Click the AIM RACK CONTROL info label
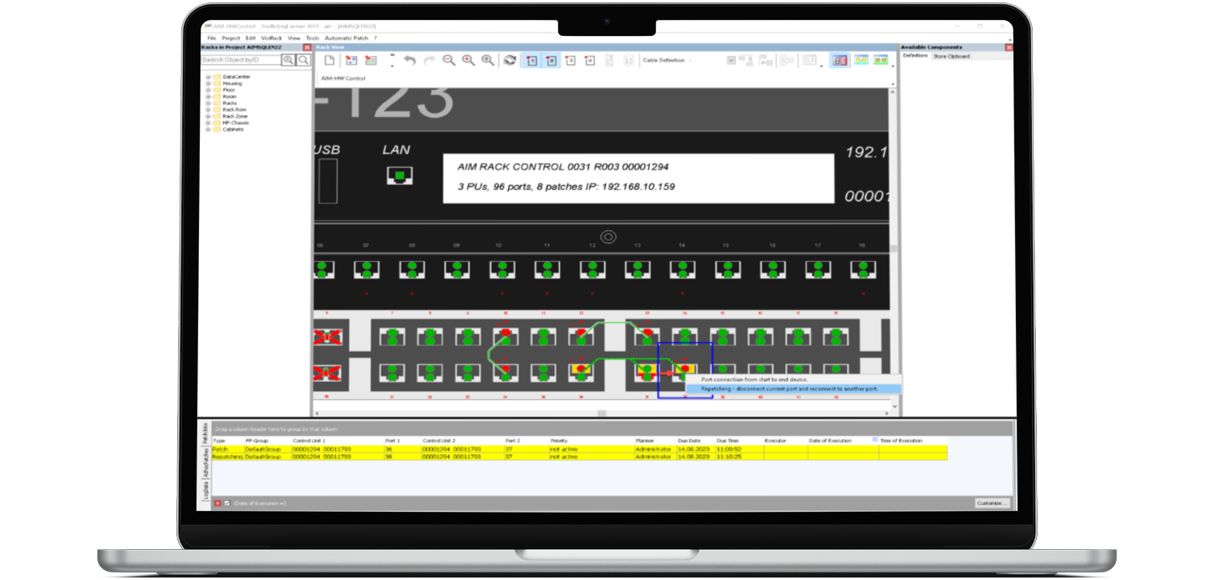This screenshot has width=1214, height=580. pos(638,178)
